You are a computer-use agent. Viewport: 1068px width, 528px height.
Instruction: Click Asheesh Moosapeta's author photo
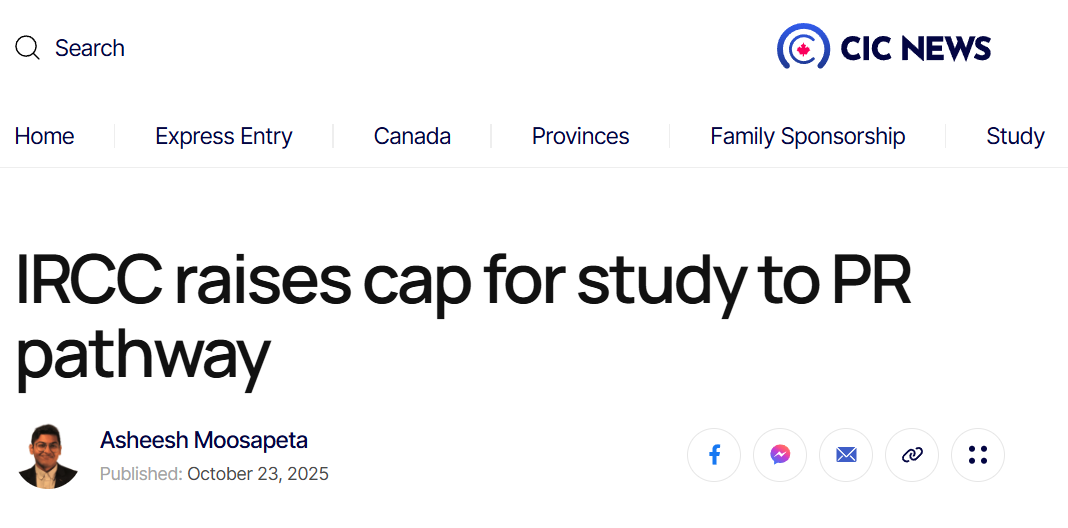click(48, 456)
